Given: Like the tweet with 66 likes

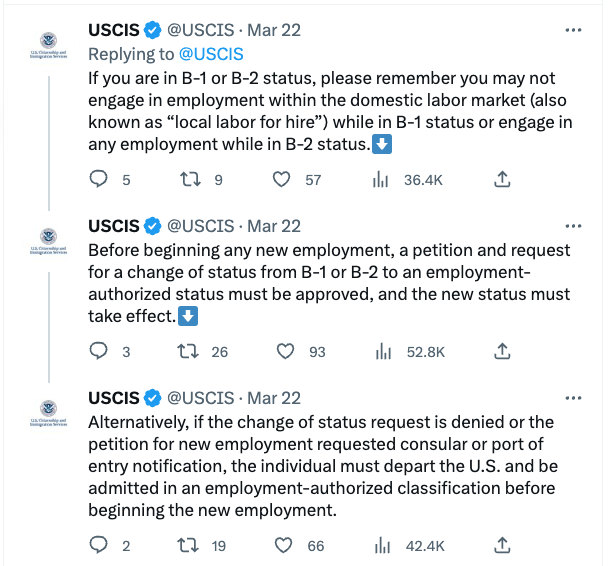Looking at the screenshot, I should (x=283, y=545).
